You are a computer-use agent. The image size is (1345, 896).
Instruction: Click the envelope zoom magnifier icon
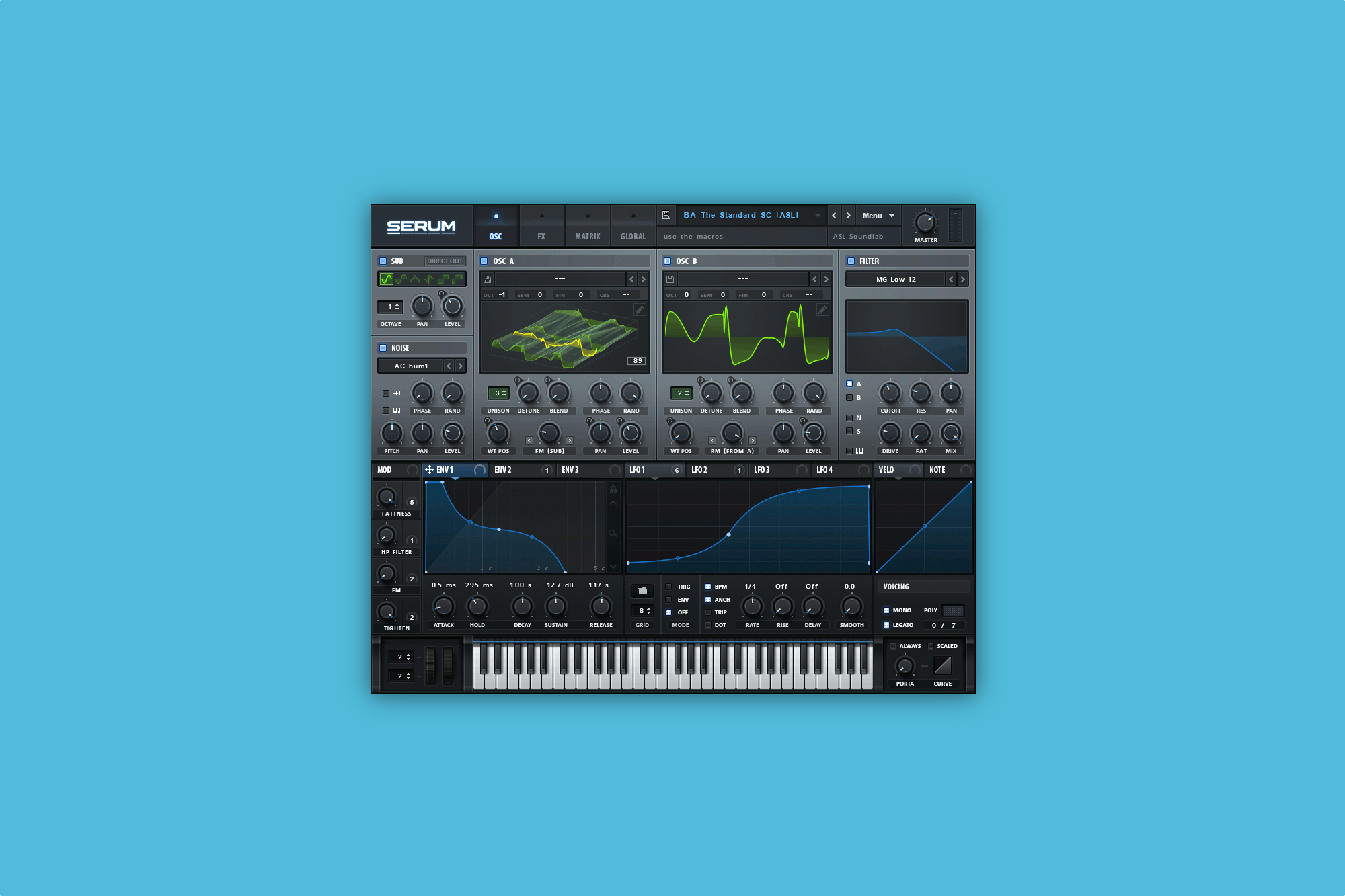click(x=613, y=534)
